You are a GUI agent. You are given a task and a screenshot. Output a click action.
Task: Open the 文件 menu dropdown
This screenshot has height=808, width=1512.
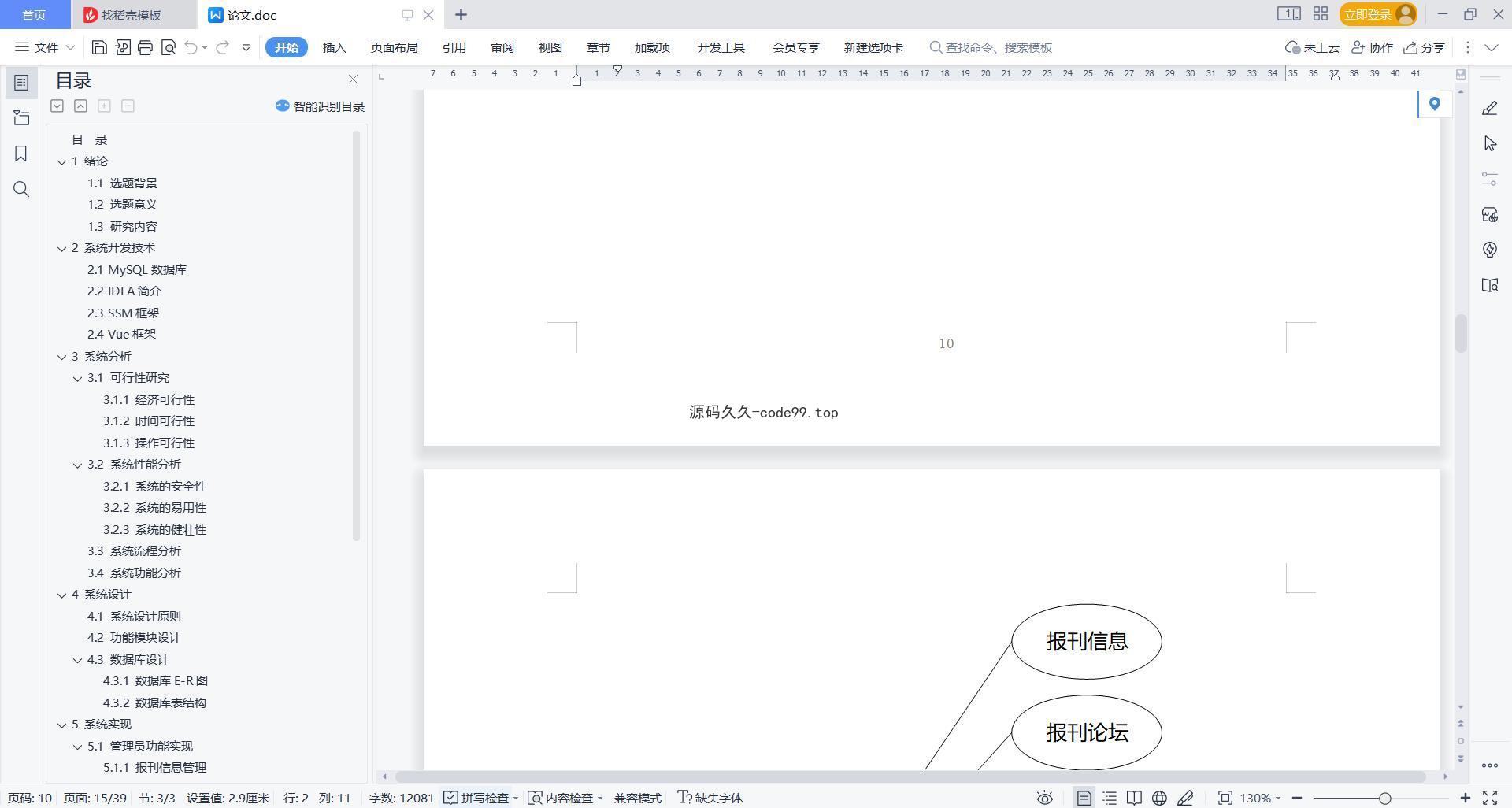[45, 47]
